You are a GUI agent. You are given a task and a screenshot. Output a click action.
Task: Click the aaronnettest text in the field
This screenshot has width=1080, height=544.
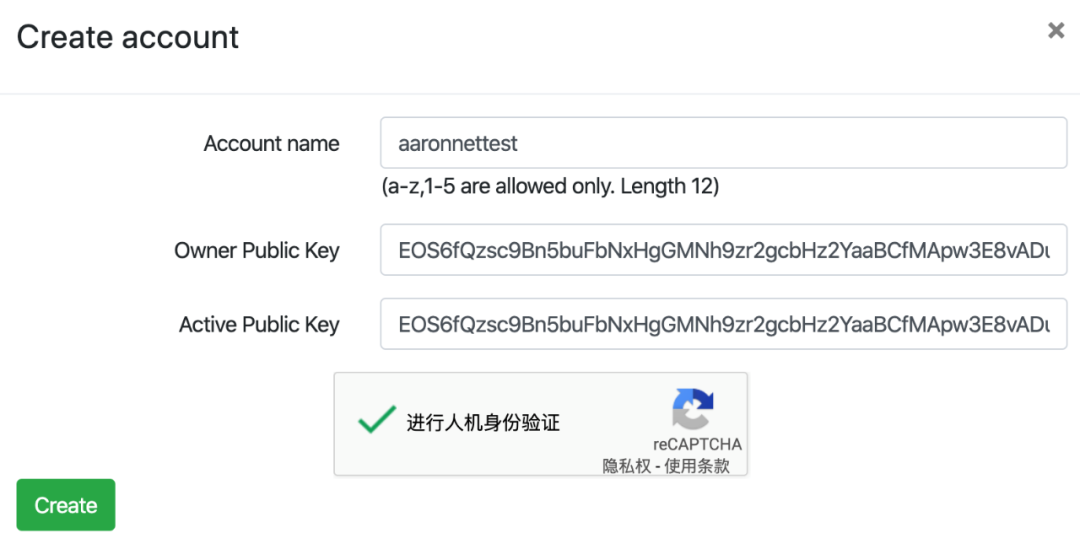coord(458,144)
